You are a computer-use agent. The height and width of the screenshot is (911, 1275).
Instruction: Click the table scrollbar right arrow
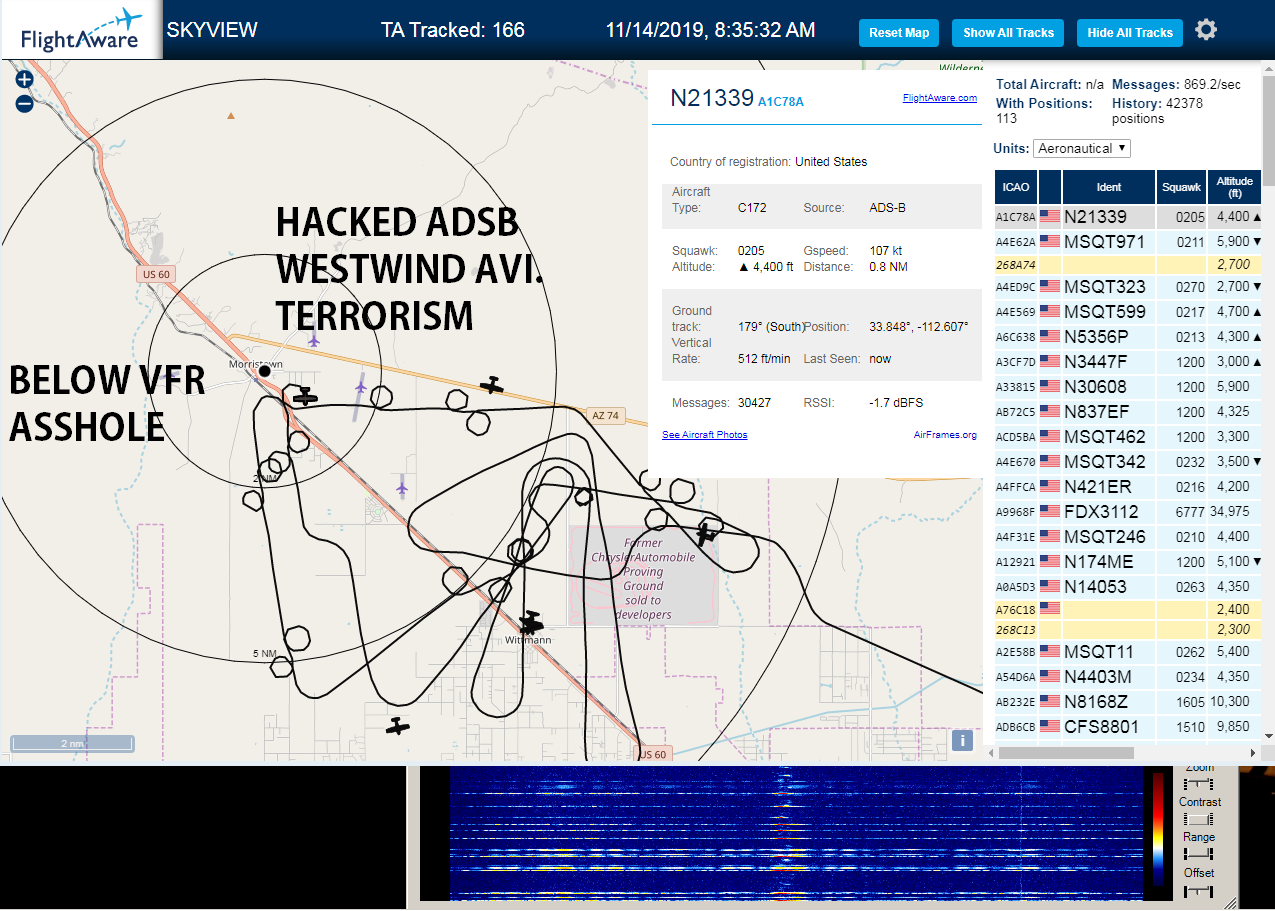pos(1254,752)
